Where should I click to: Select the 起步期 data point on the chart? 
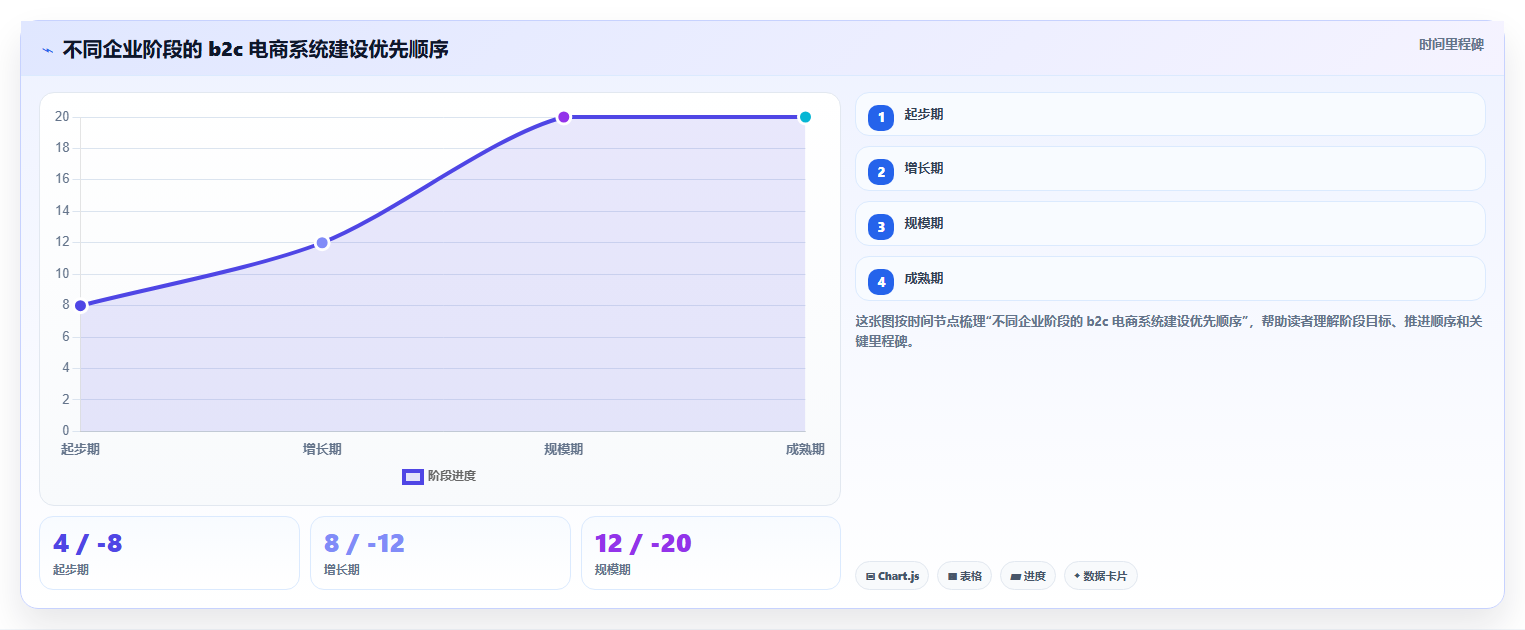pos(81,306)
